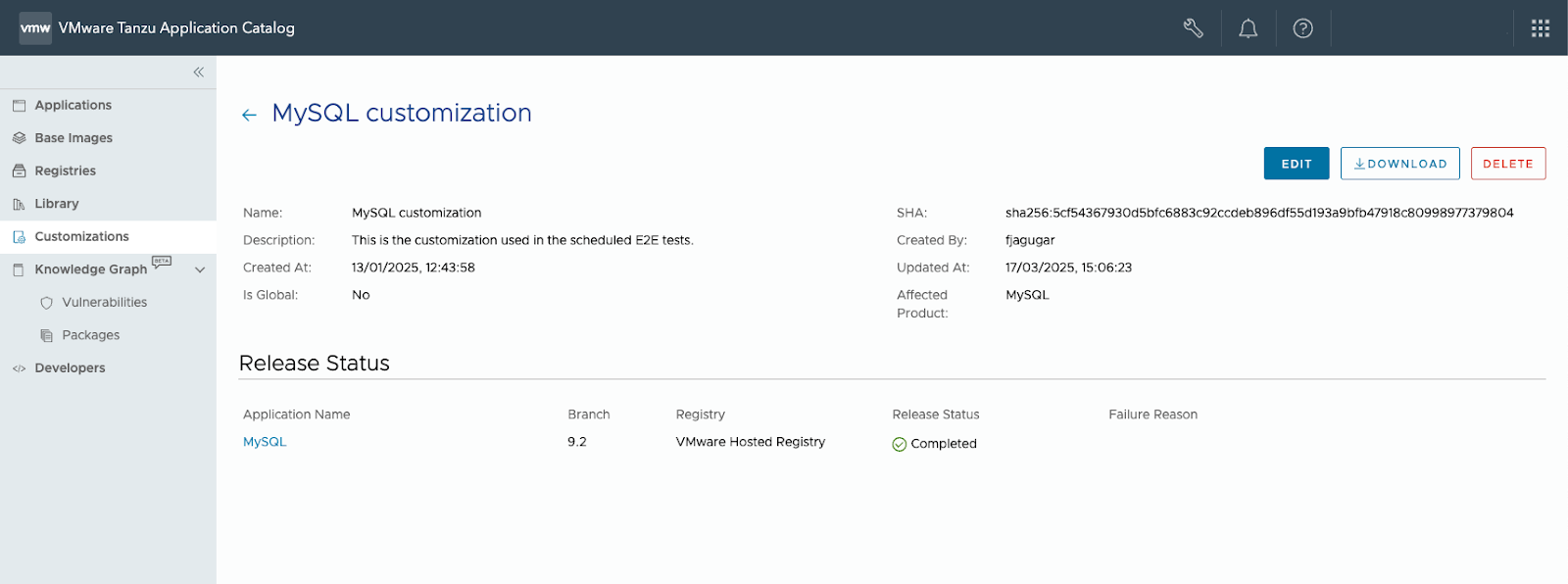The image size is (1568, 584).
Task: Click the Library books icon
Action: tap(19, 204)
